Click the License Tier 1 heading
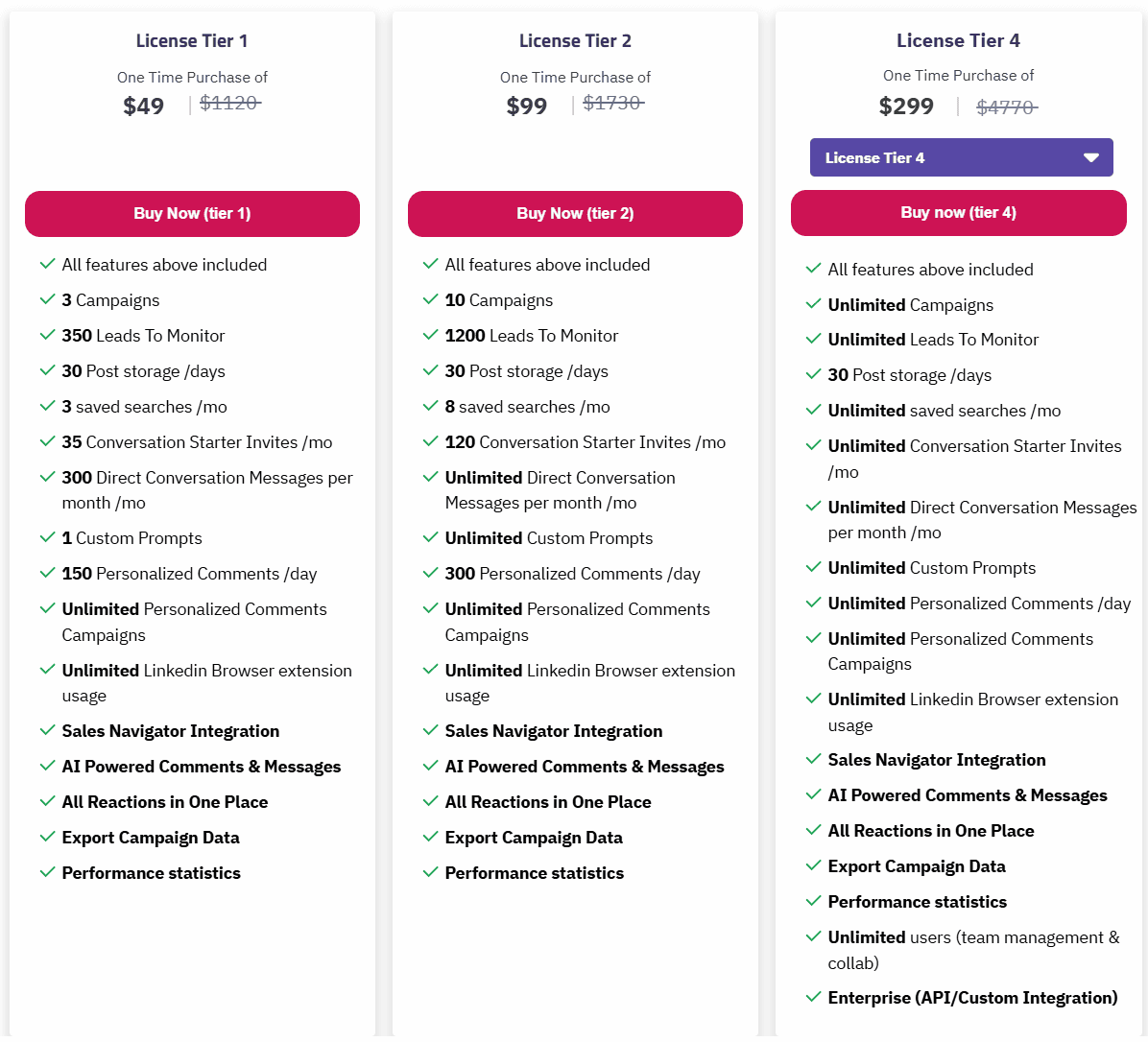Image resolution: width=1148 pixels, height=1042 pixels. click(192, 40)
